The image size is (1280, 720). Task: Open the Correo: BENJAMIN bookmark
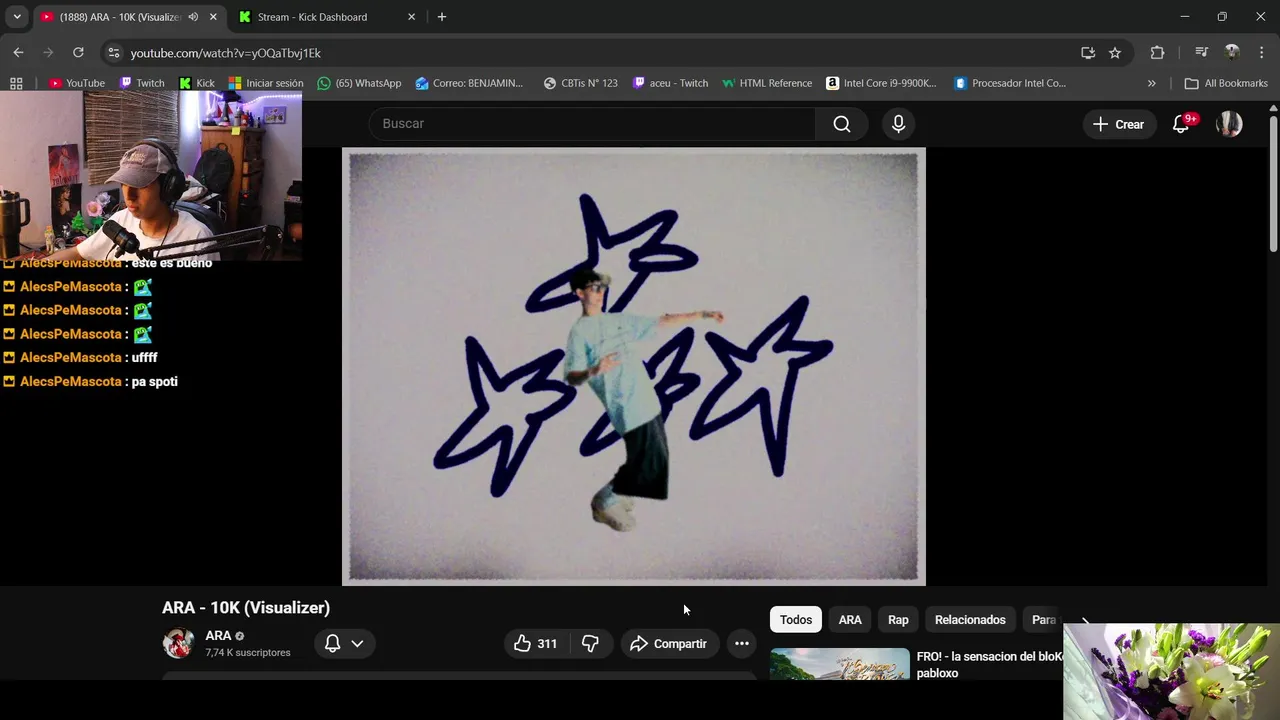tap(470, 83)
